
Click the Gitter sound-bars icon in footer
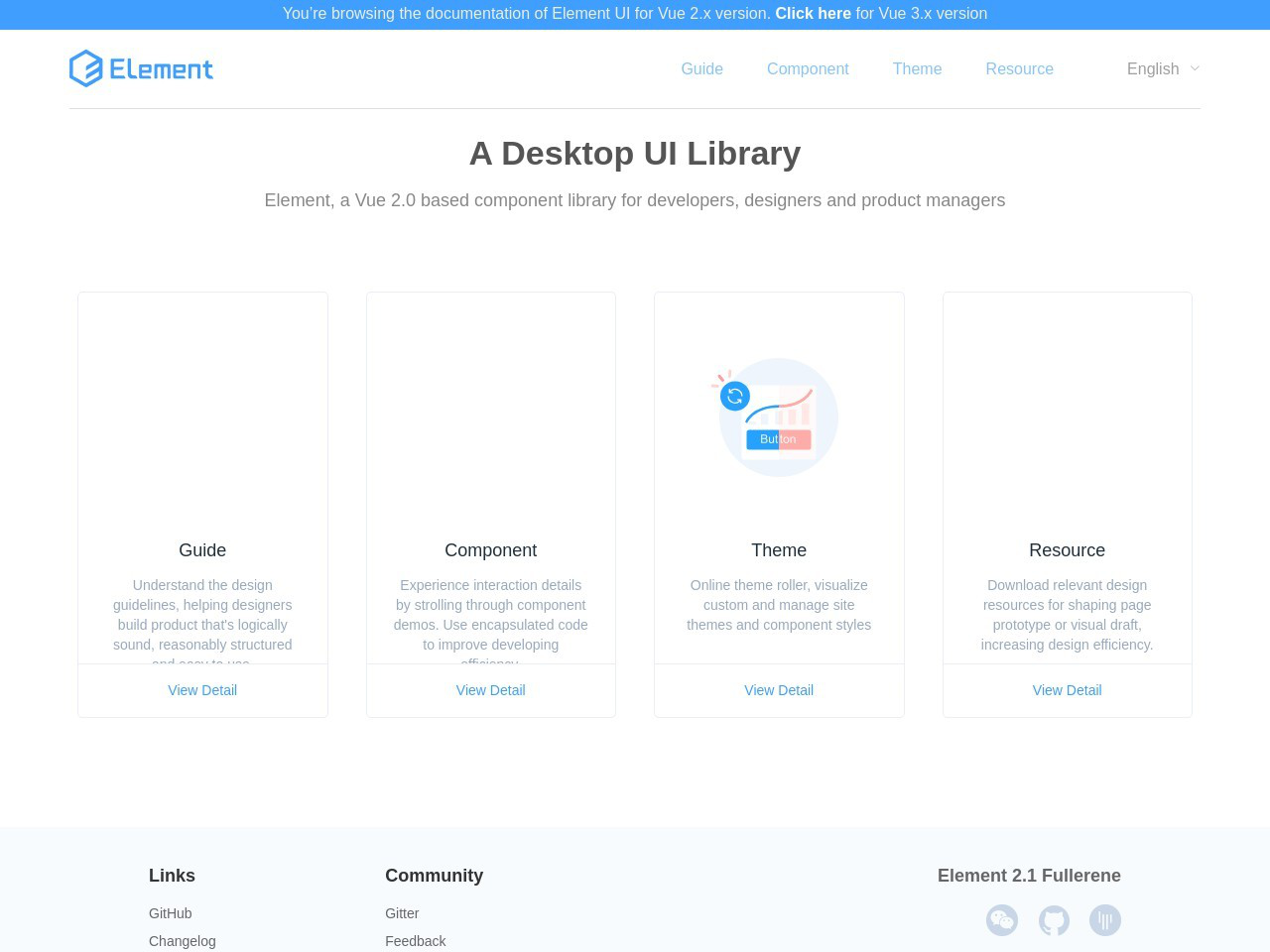pos(1105,920)
